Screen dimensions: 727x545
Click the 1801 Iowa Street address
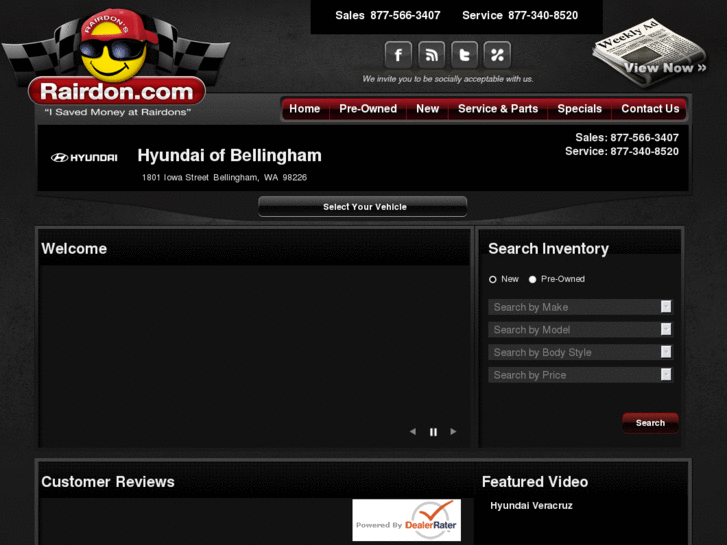224,178
